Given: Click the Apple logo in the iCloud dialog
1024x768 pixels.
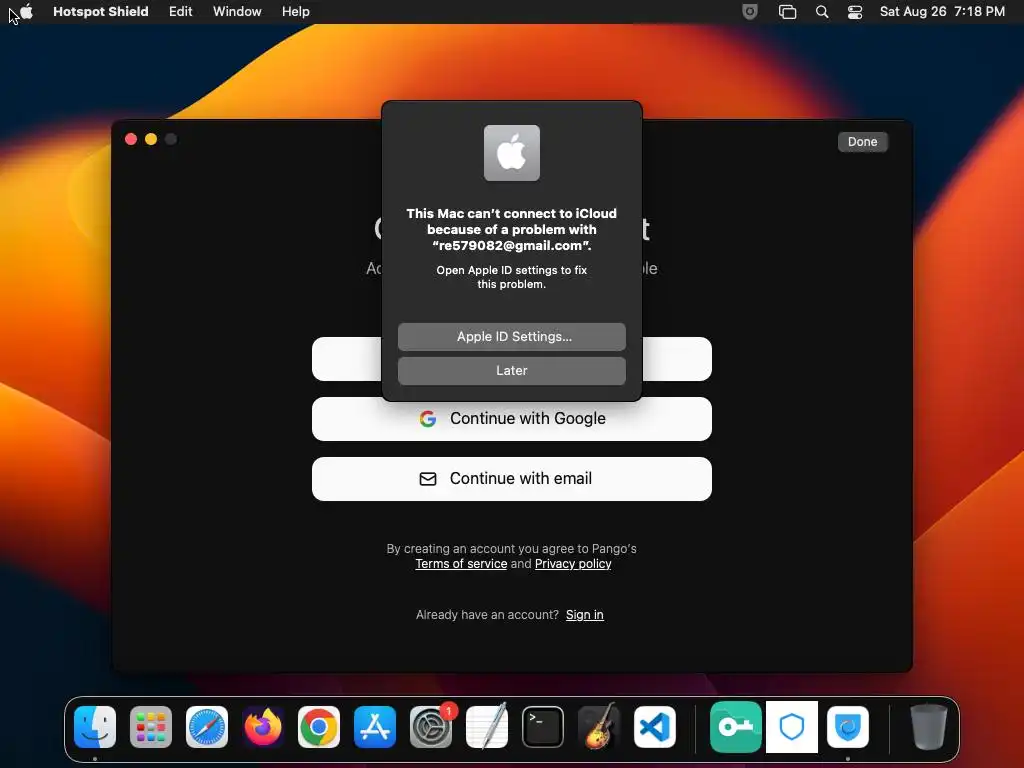Looking at the screenshot, I should [x=511, y=153].
